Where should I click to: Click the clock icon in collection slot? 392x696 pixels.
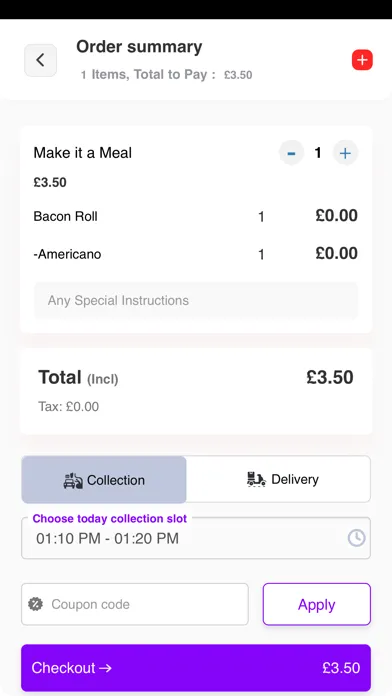(x=356, y=538)
